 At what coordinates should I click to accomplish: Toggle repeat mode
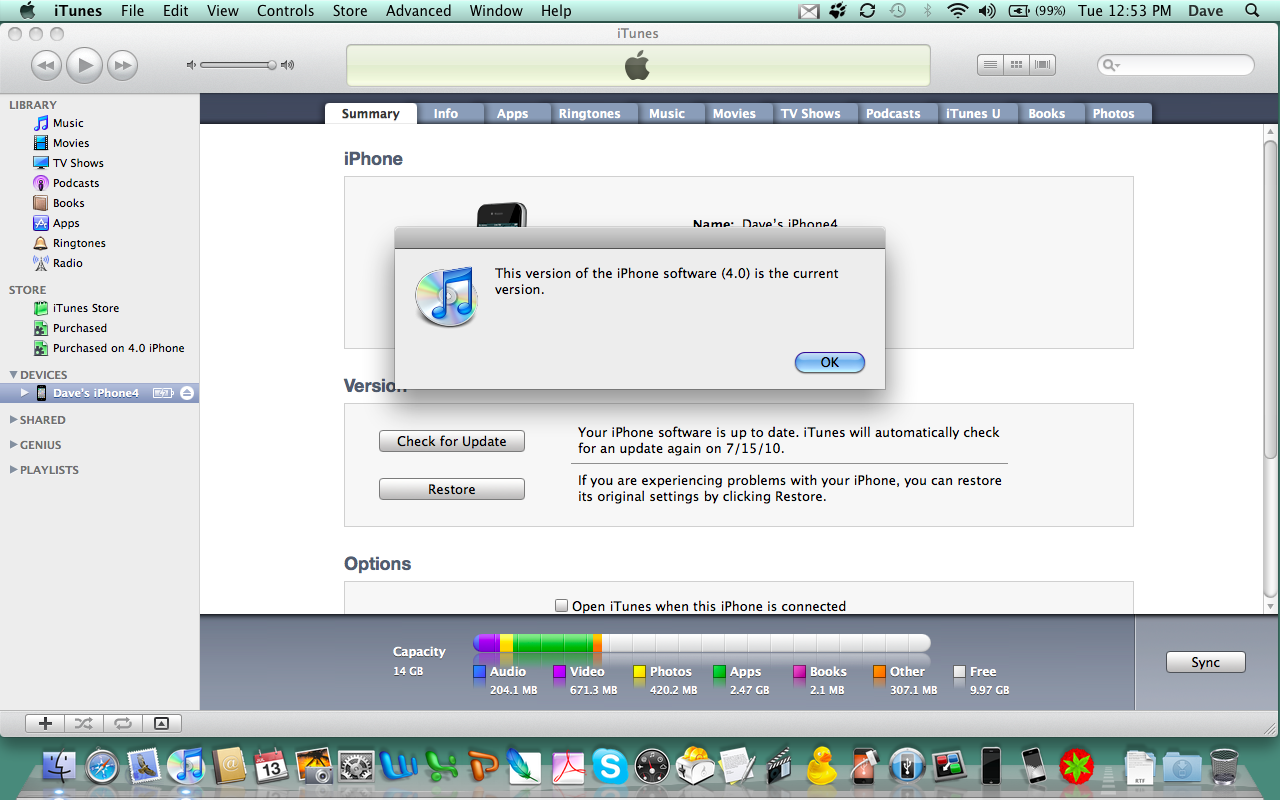tap(122, 723)
